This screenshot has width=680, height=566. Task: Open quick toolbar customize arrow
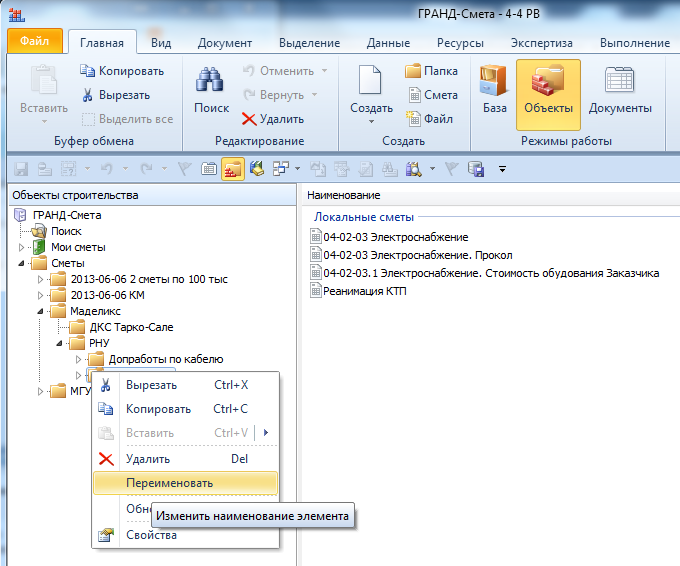[502, 169]
